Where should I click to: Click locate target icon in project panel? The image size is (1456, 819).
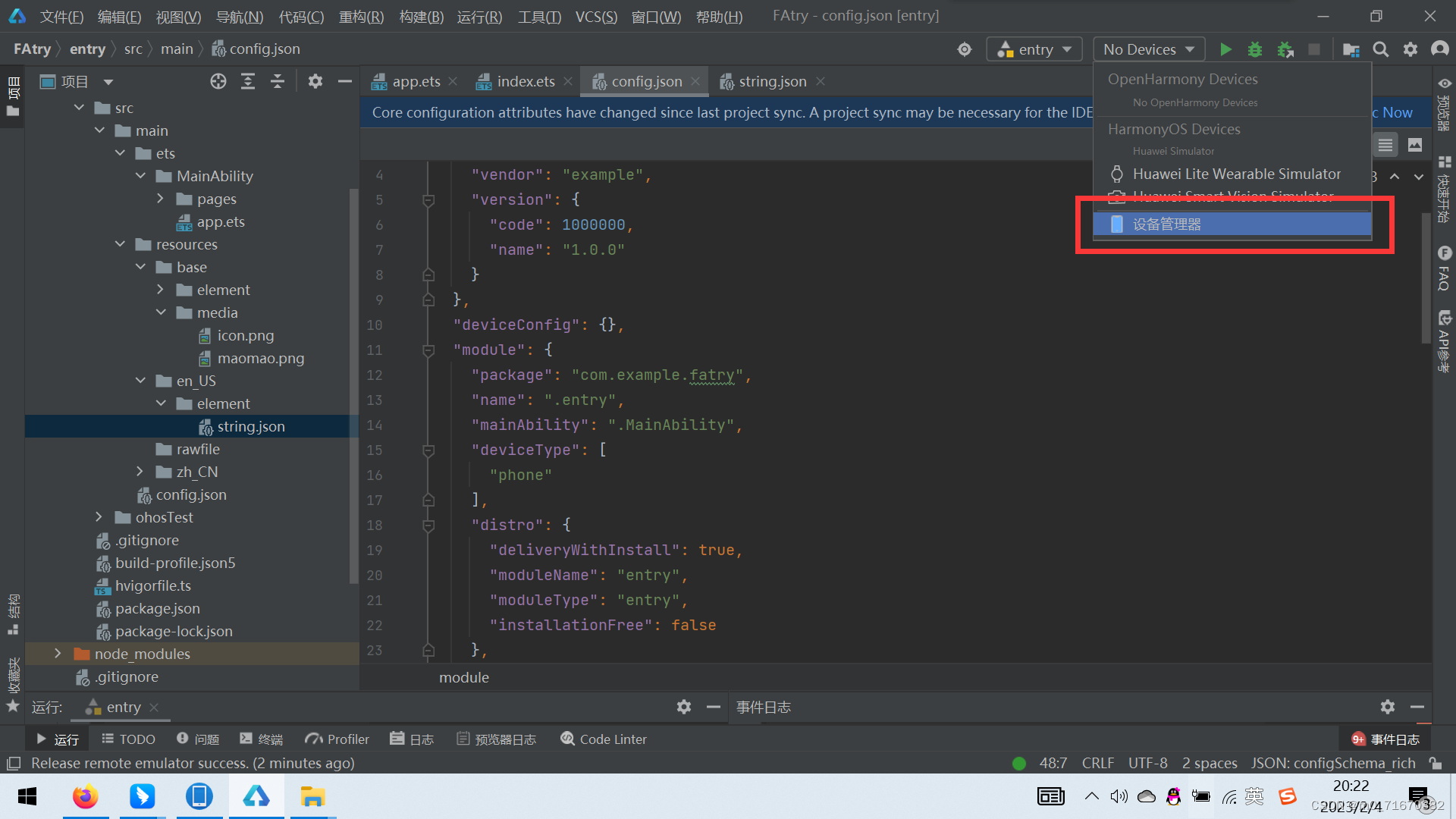pyautogui.click(x=218, y=81)
